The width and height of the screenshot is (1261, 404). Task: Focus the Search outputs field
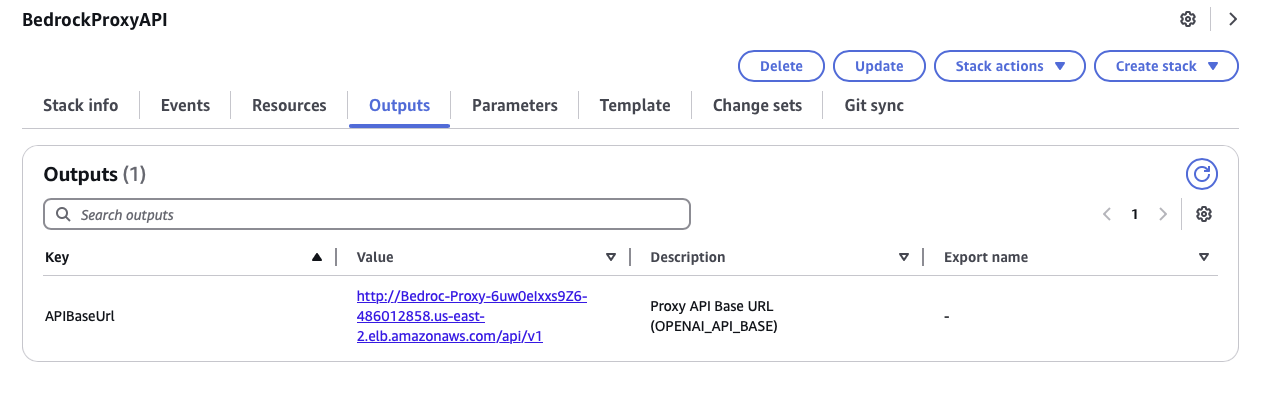tap(367, 214)
